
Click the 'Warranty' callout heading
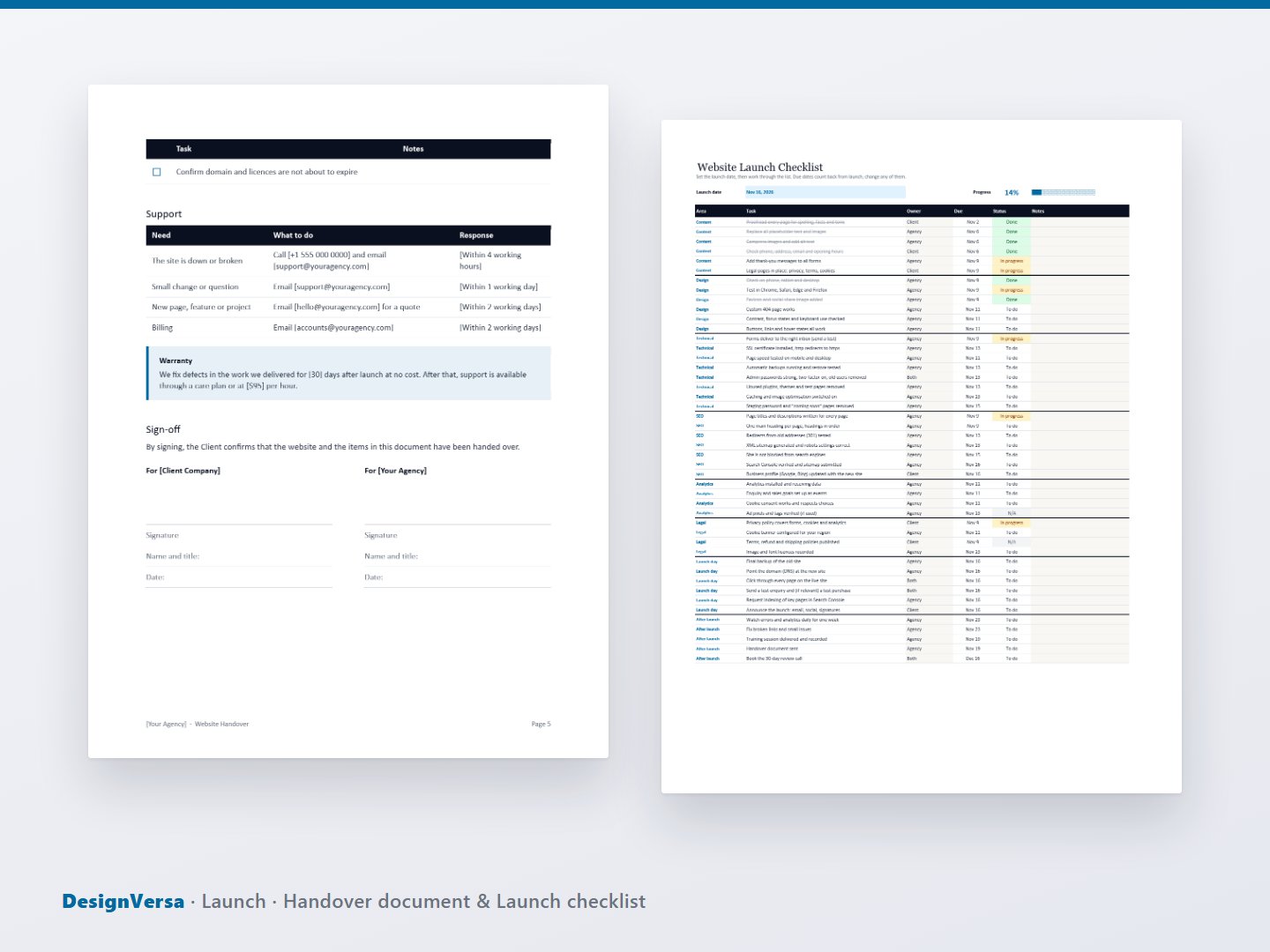176,361
